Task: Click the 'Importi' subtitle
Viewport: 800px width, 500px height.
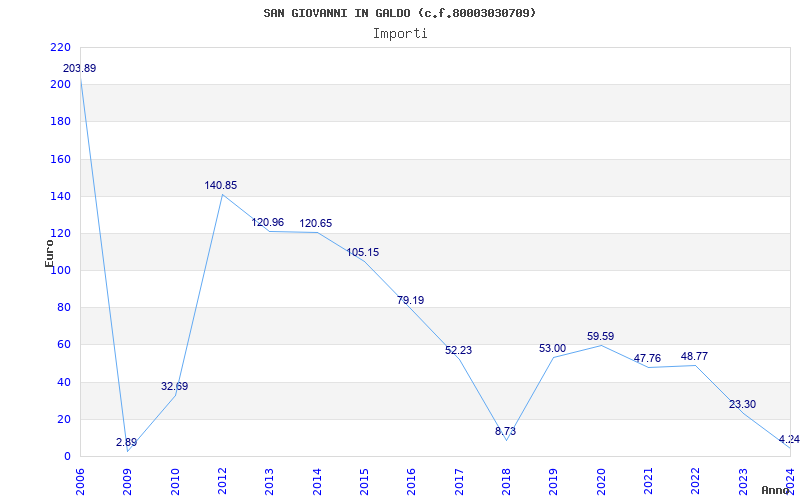Action: [x=400, y=34]
